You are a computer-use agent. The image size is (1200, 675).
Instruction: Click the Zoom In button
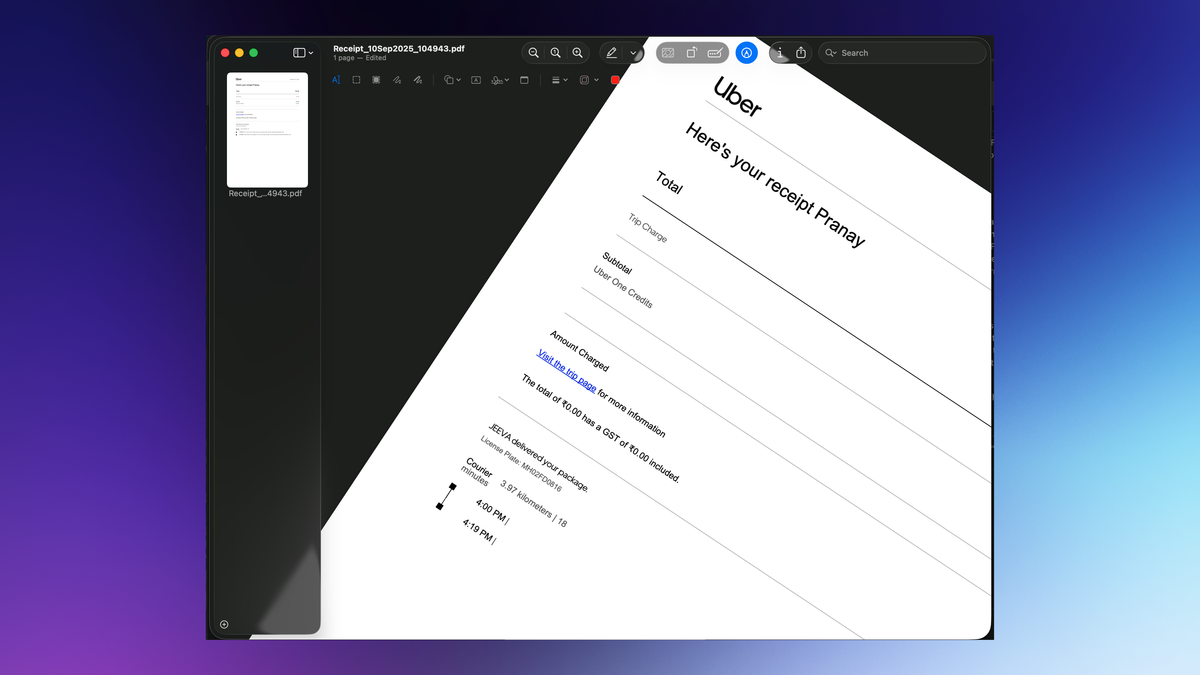click(577, 53)
